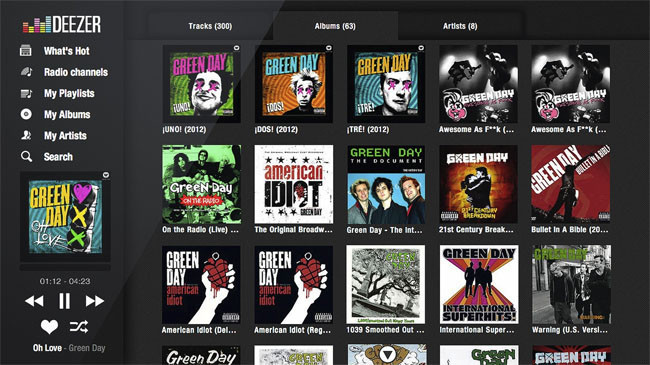Open What's Hot icon in sidebar
Screen dimensions: 650x365
pos(26,51)
